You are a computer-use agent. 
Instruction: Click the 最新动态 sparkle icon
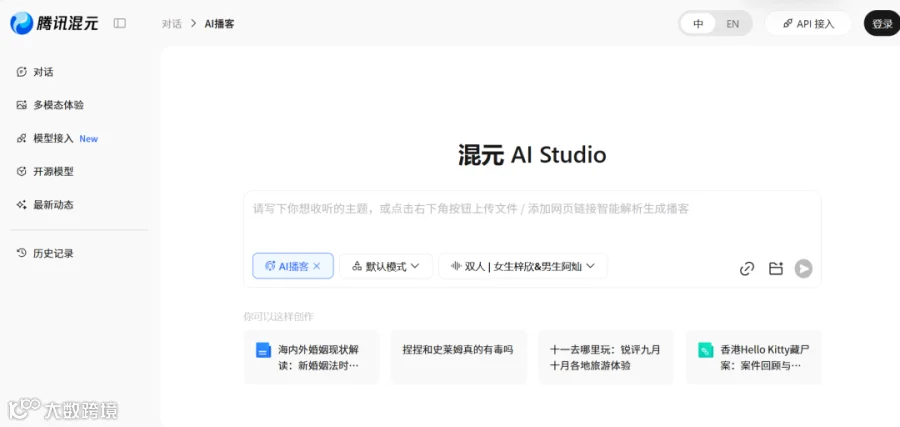click(22, 204)
